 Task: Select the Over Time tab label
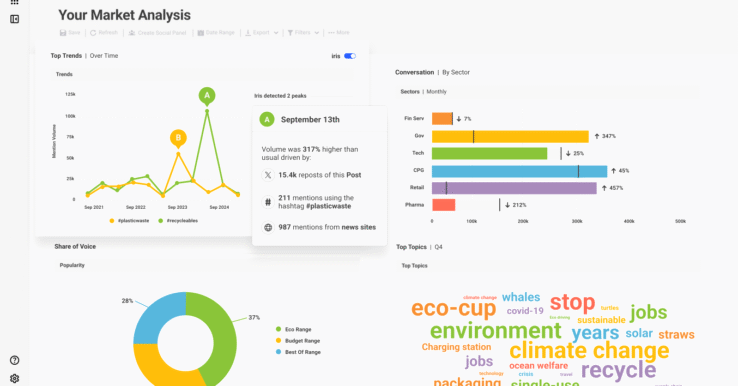pos(104,56)
